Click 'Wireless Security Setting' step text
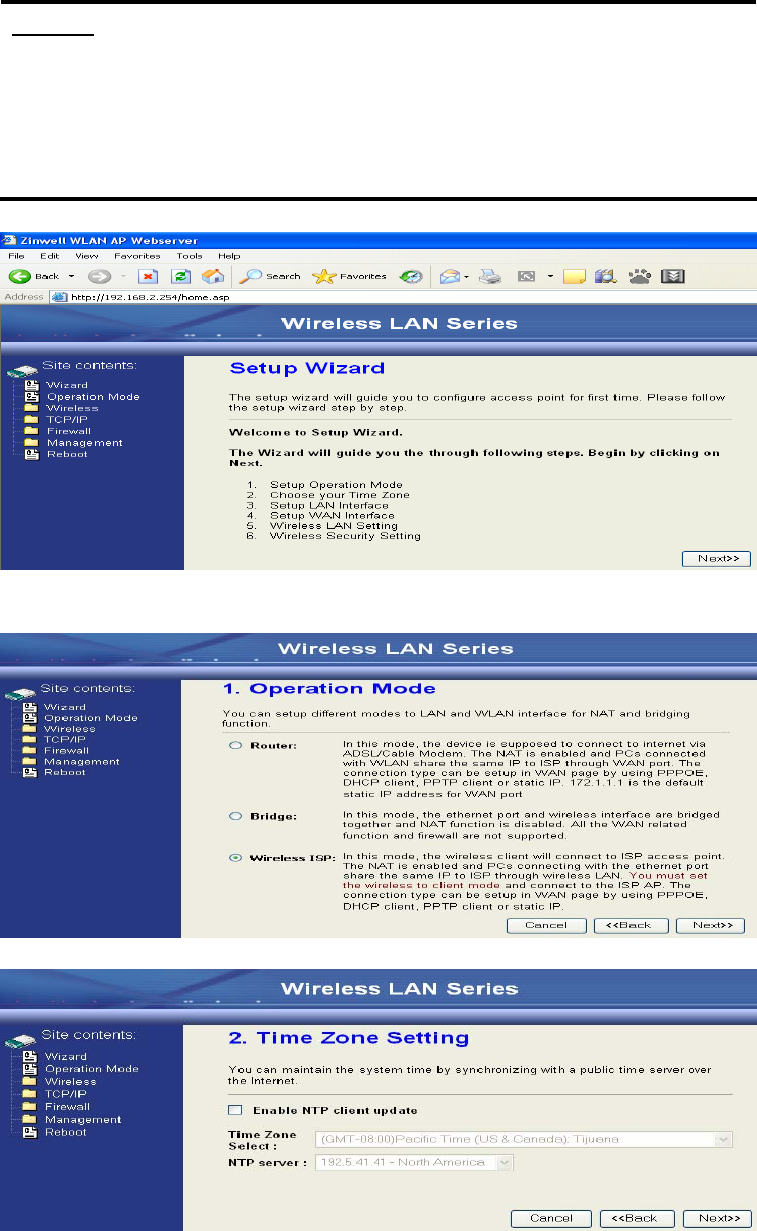 point(345,536)
